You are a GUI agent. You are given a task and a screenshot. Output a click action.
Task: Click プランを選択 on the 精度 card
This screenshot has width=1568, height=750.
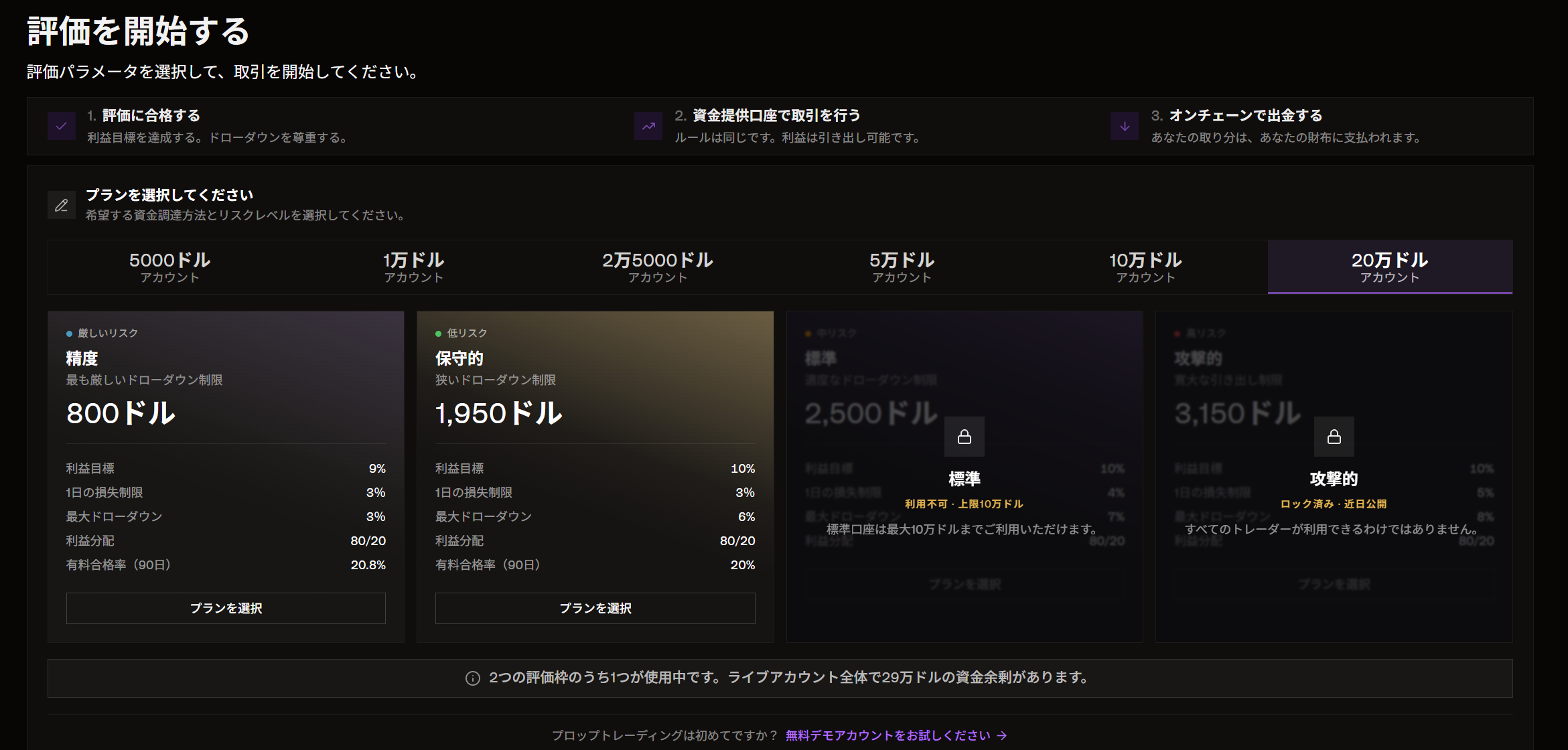coord(226,608)
